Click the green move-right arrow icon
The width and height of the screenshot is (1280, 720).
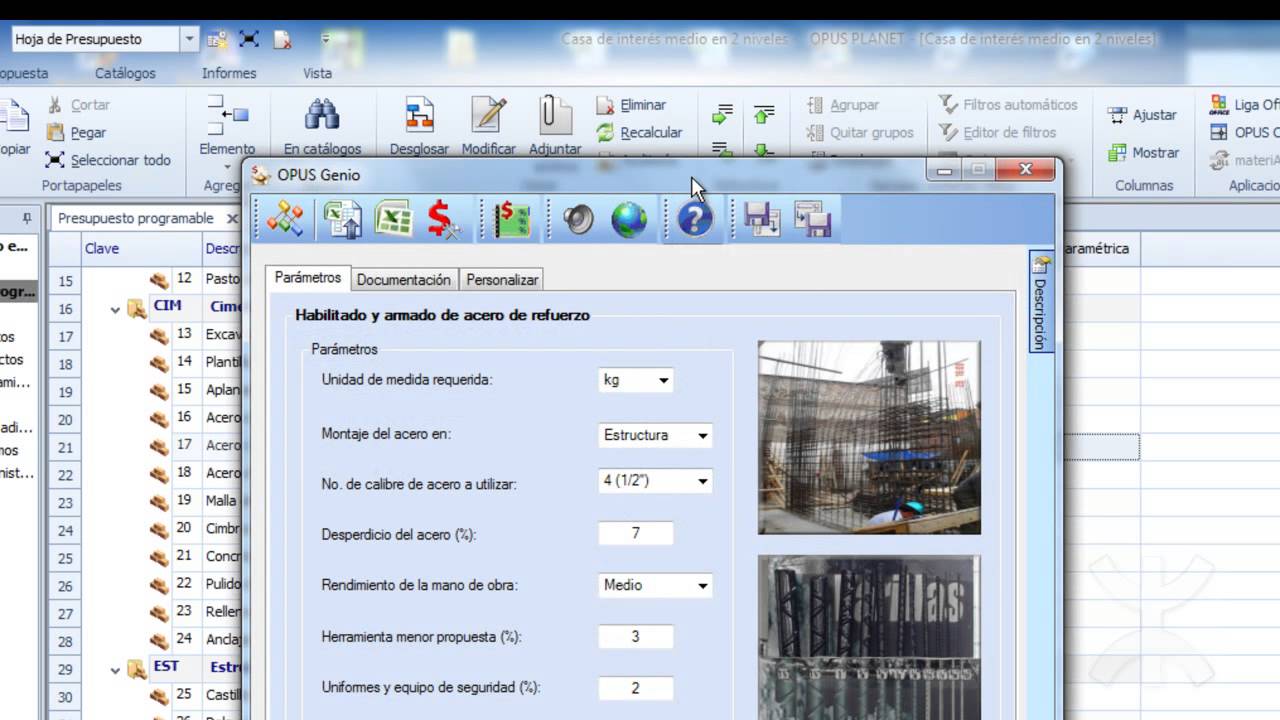click(722, 115)
